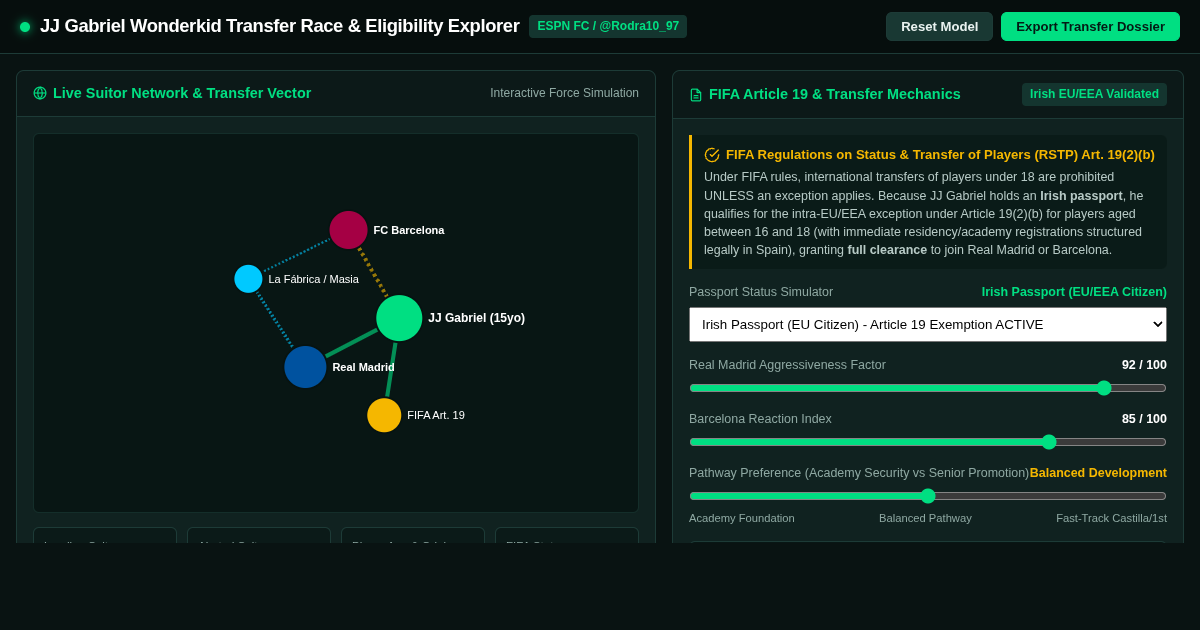Click the JJ Gabriel Wonderkid Transfer Race page title

[280, 26]
